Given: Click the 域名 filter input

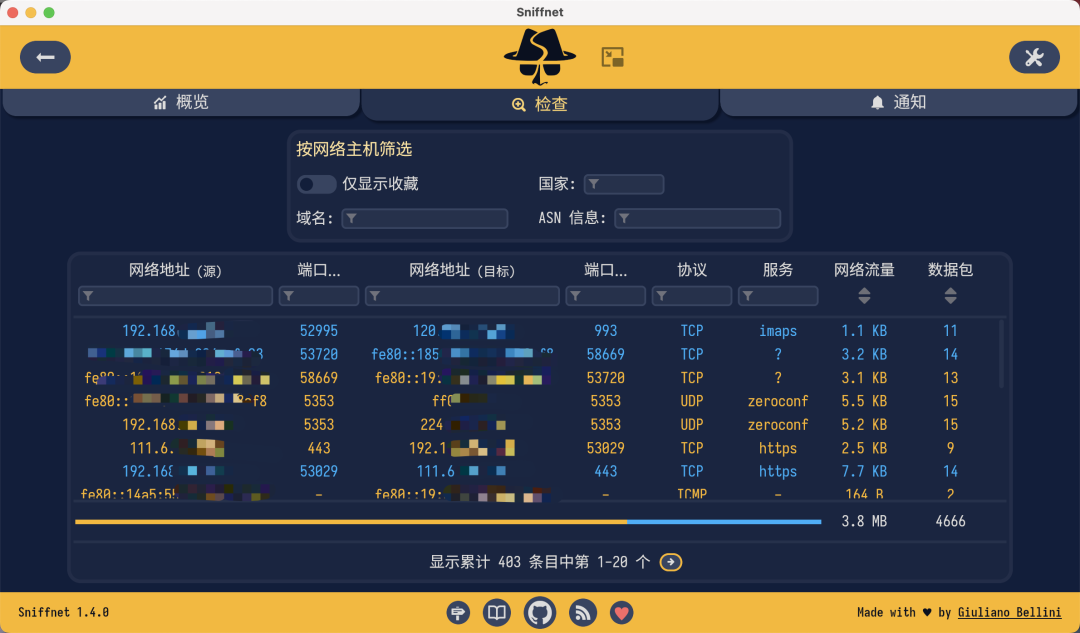Looking at the screenshot, I should (x=425, y=218).
